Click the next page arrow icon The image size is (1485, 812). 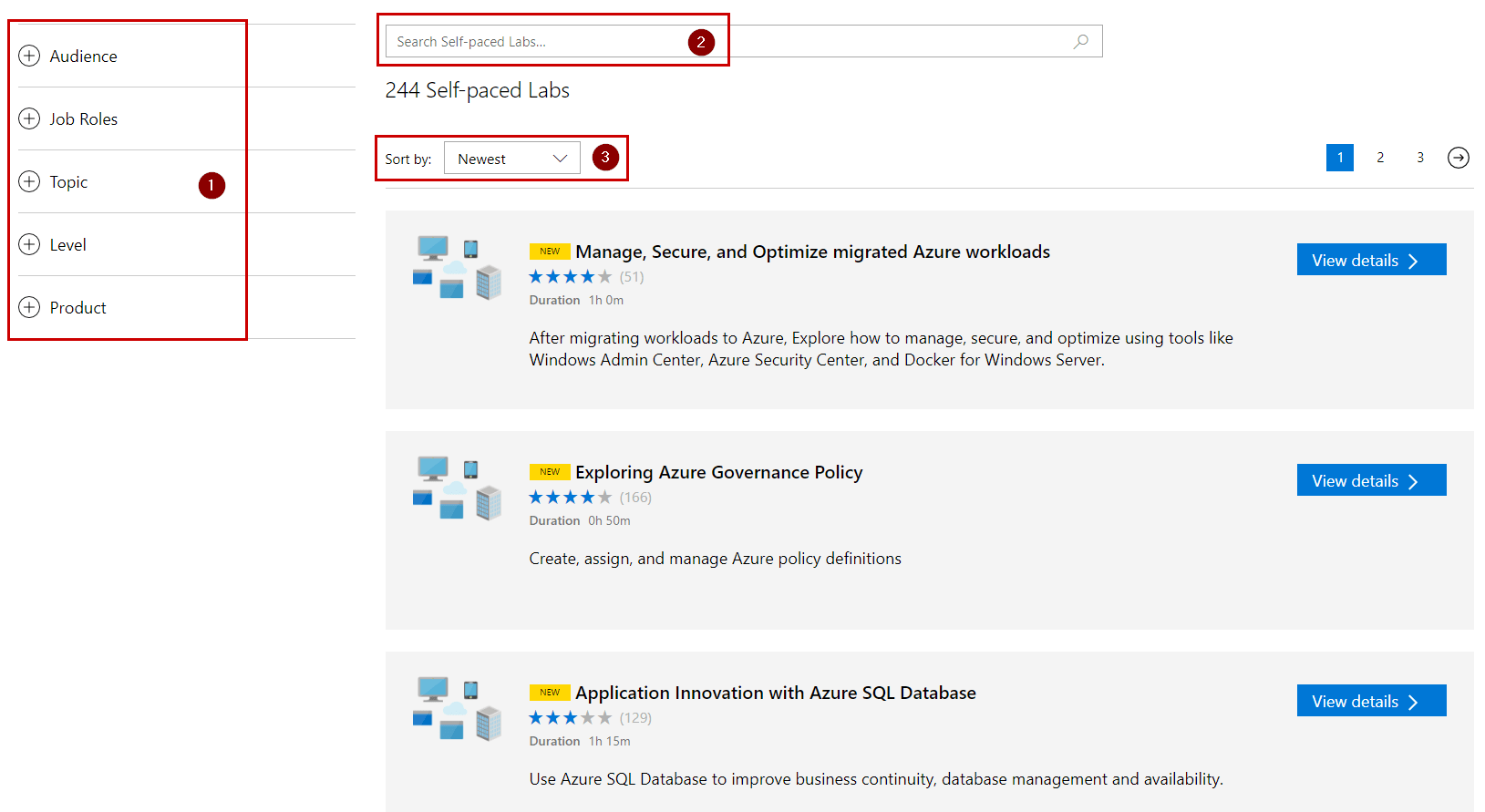point(1459,158)
